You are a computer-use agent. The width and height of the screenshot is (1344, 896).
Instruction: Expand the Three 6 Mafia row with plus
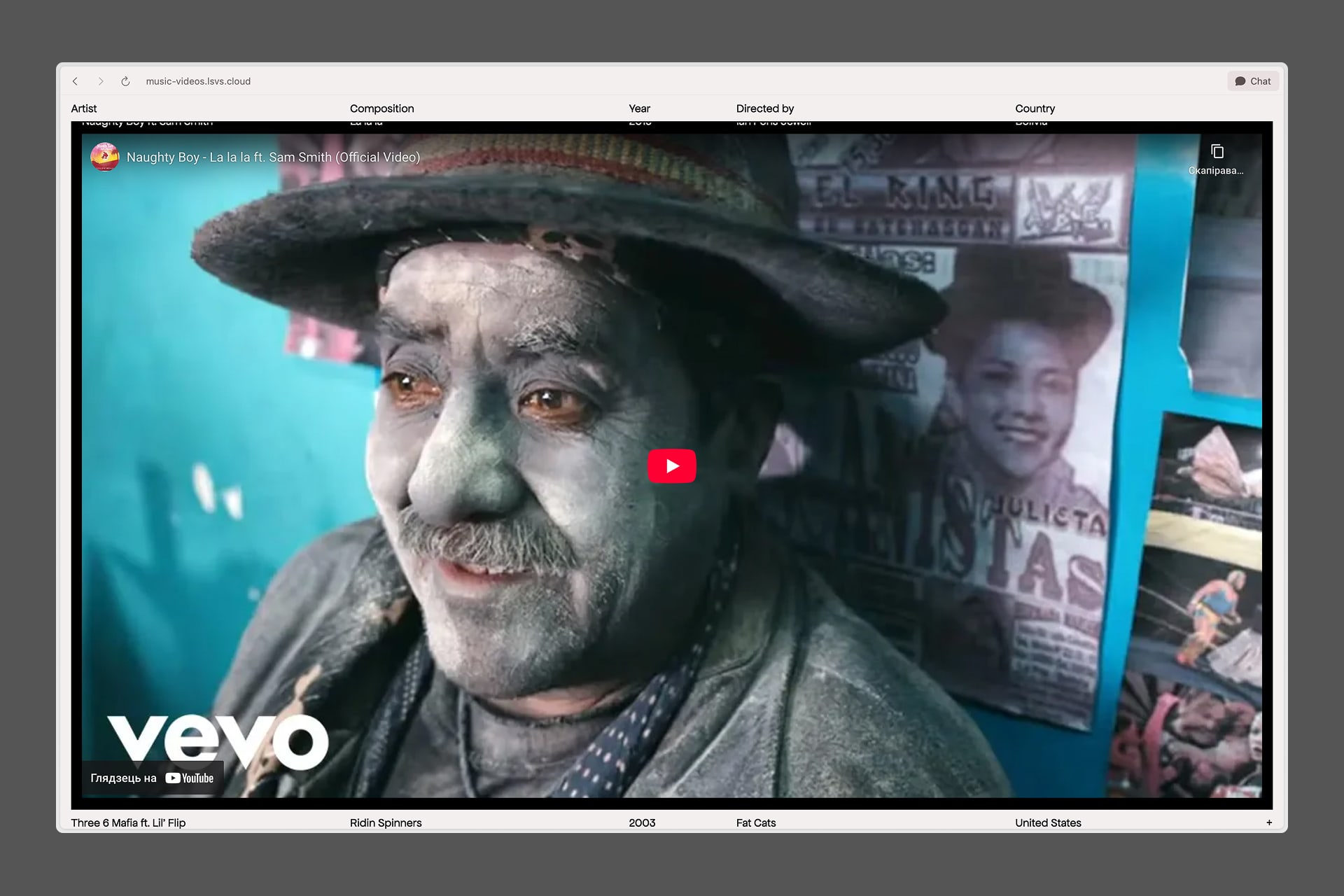pos(1268,822)
